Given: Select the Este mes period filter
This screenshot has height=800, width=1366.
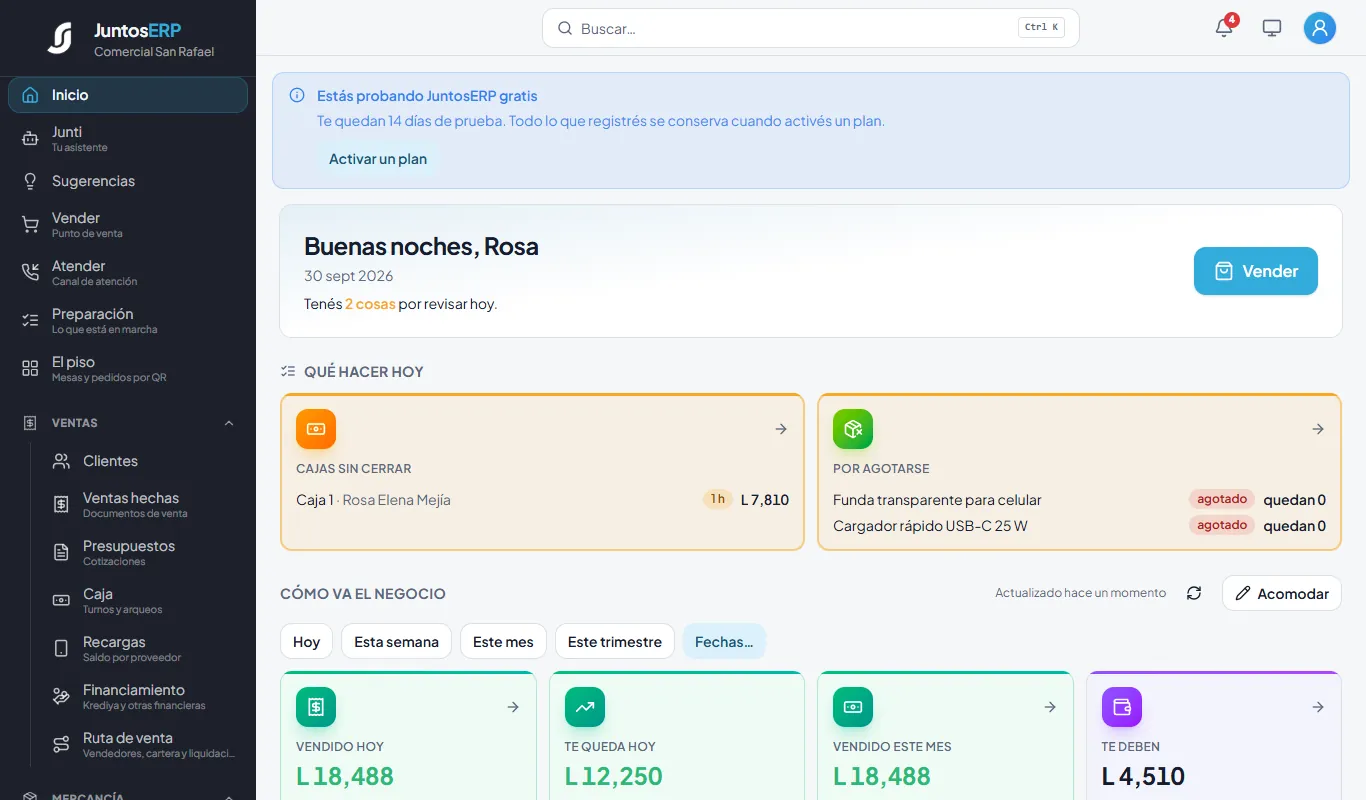Looking at the screenshot, I should pos(503,642).
